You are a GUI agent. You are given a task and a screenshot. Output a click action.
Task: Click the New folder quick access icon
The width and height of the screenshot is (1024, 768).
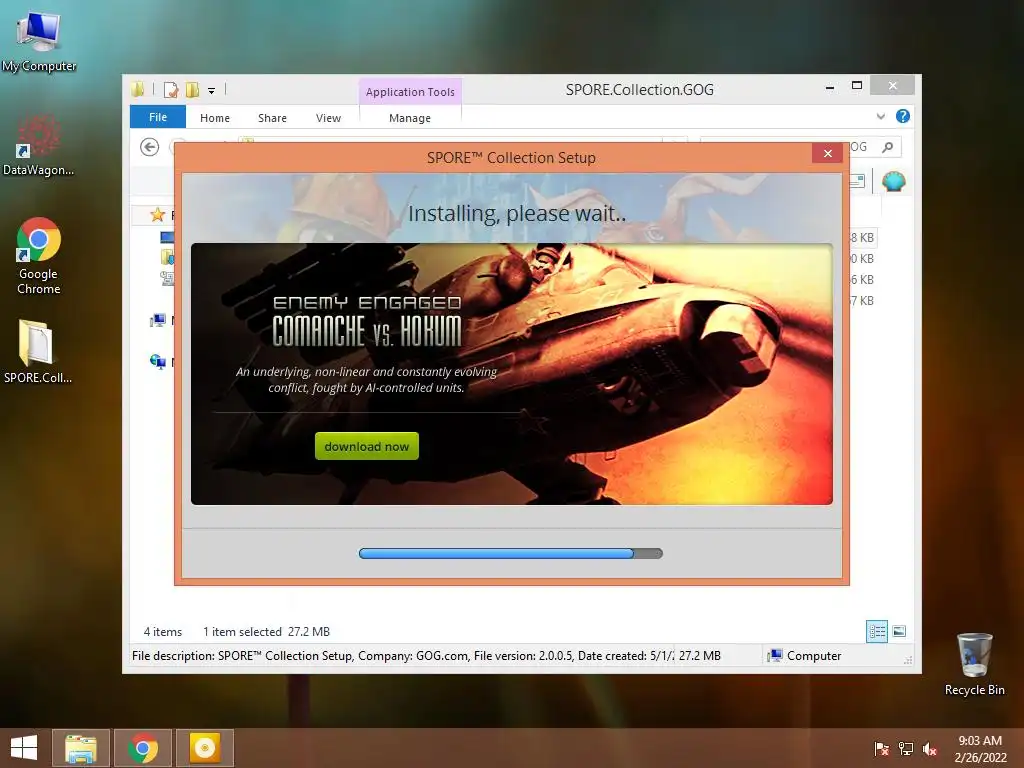coord(193,90)
